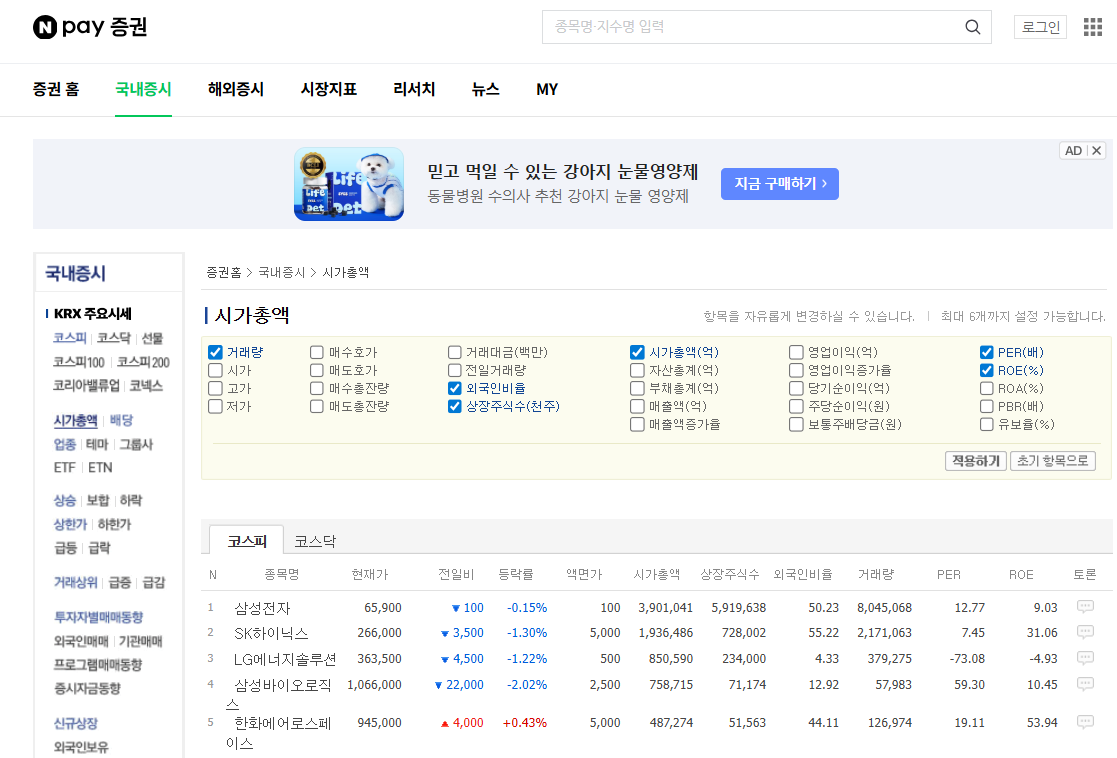Viewport: 1117px width, 758px height.
Task: Open 배당 link in sidebar
Action: (121, 420)
